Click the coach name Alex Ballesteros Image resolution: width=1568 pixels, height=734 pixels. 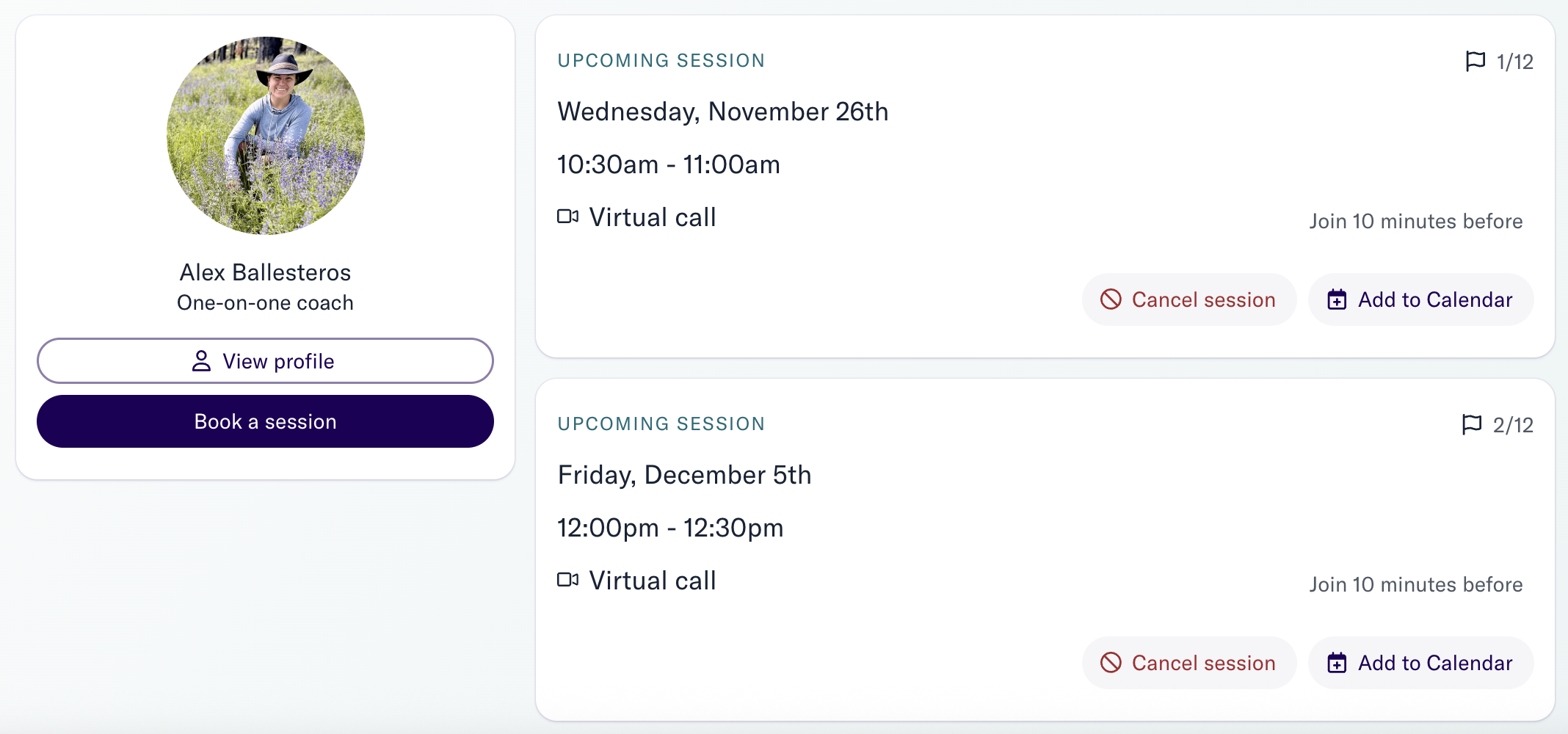pyautogui.click(x=265, y=272)
